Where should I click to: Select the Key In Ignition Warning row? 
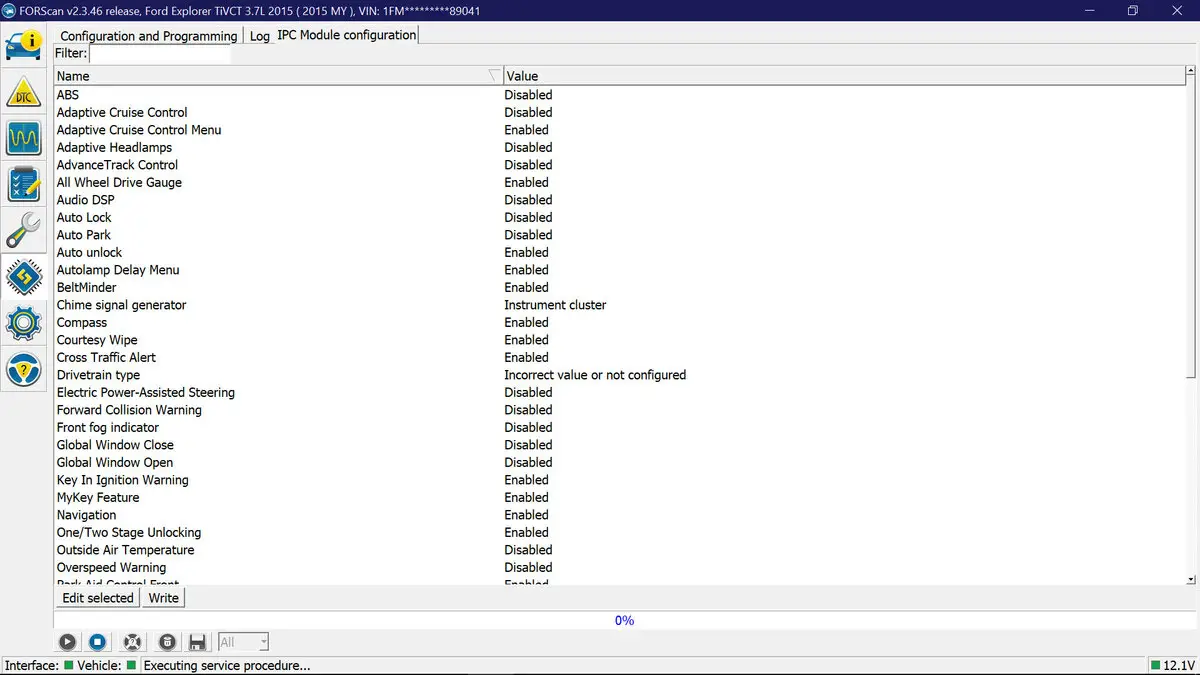(x=619, y=480)
